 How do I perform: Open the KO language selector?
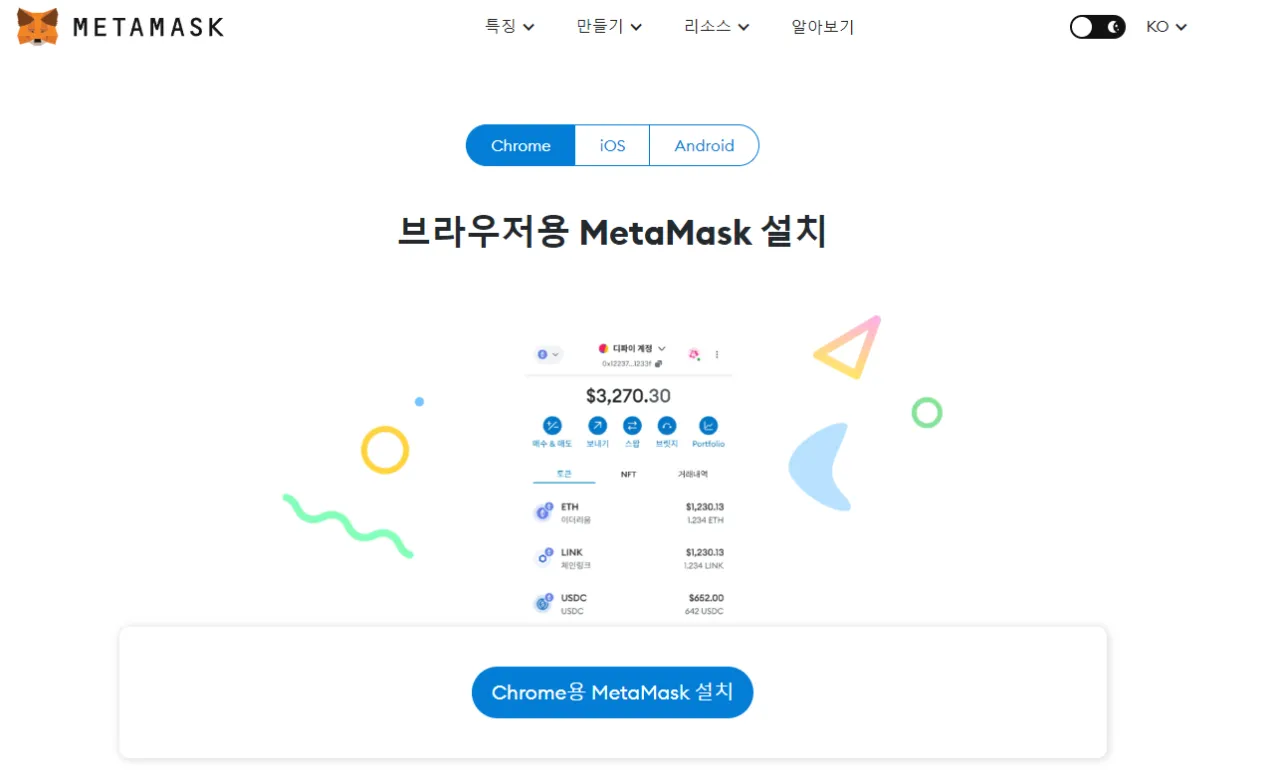(x=1166, y=27)
